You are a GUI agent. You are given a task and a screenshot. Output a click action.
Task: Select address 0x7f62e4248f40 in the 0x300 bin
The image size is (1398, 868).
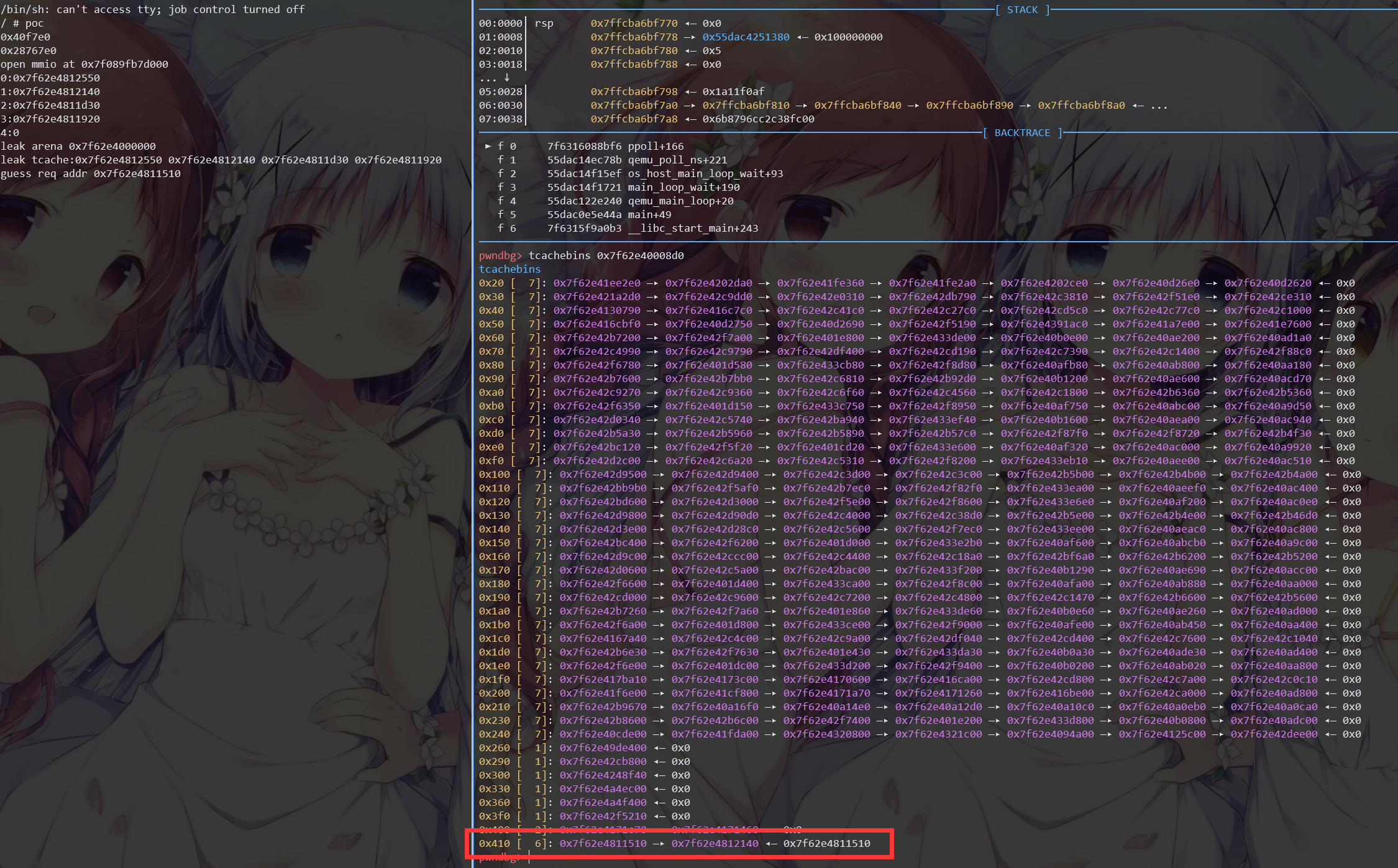tap(603, 775)
